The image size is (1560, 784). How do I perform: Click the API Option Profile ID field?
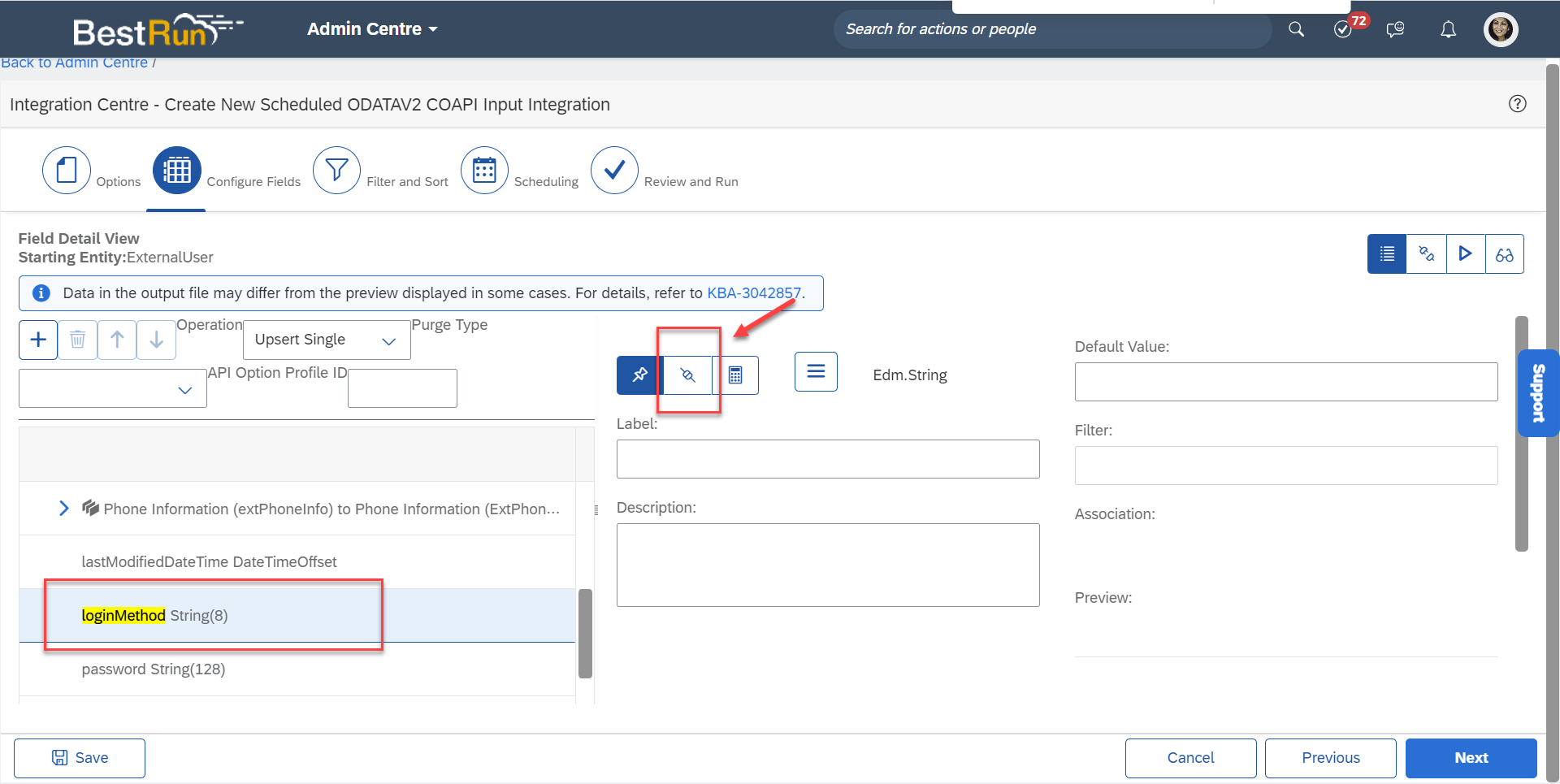tap(402, 388)
